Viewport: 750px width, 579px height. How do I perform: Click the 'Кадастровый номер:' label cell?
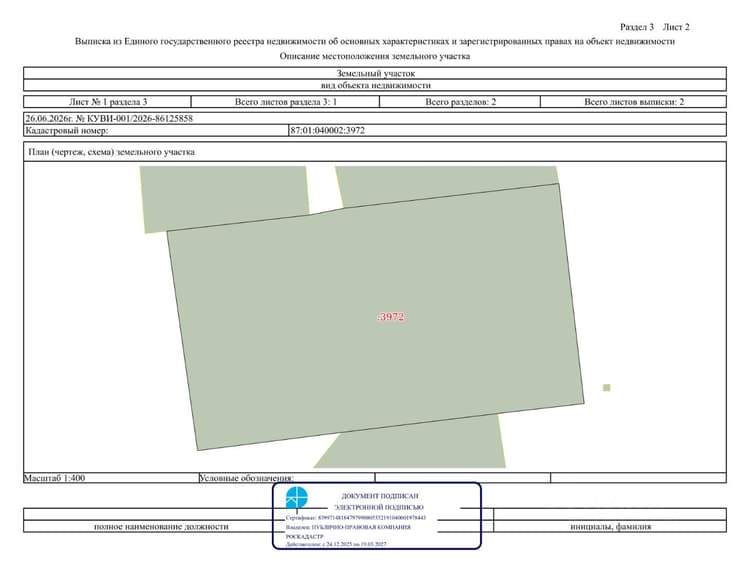[156, 130]
